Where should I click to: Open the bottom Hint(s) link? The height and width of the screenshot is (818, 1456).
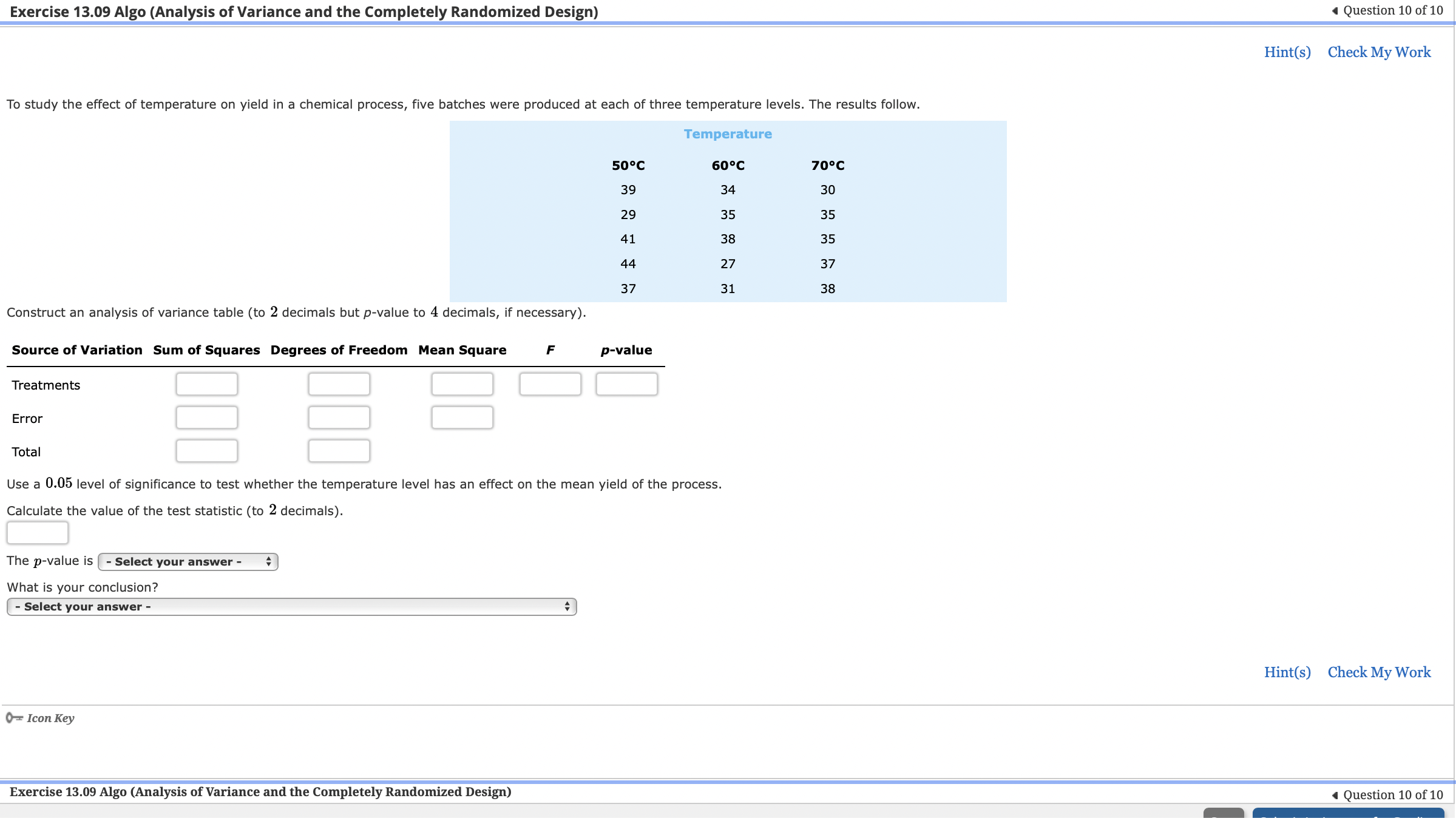pos(1287,672)
